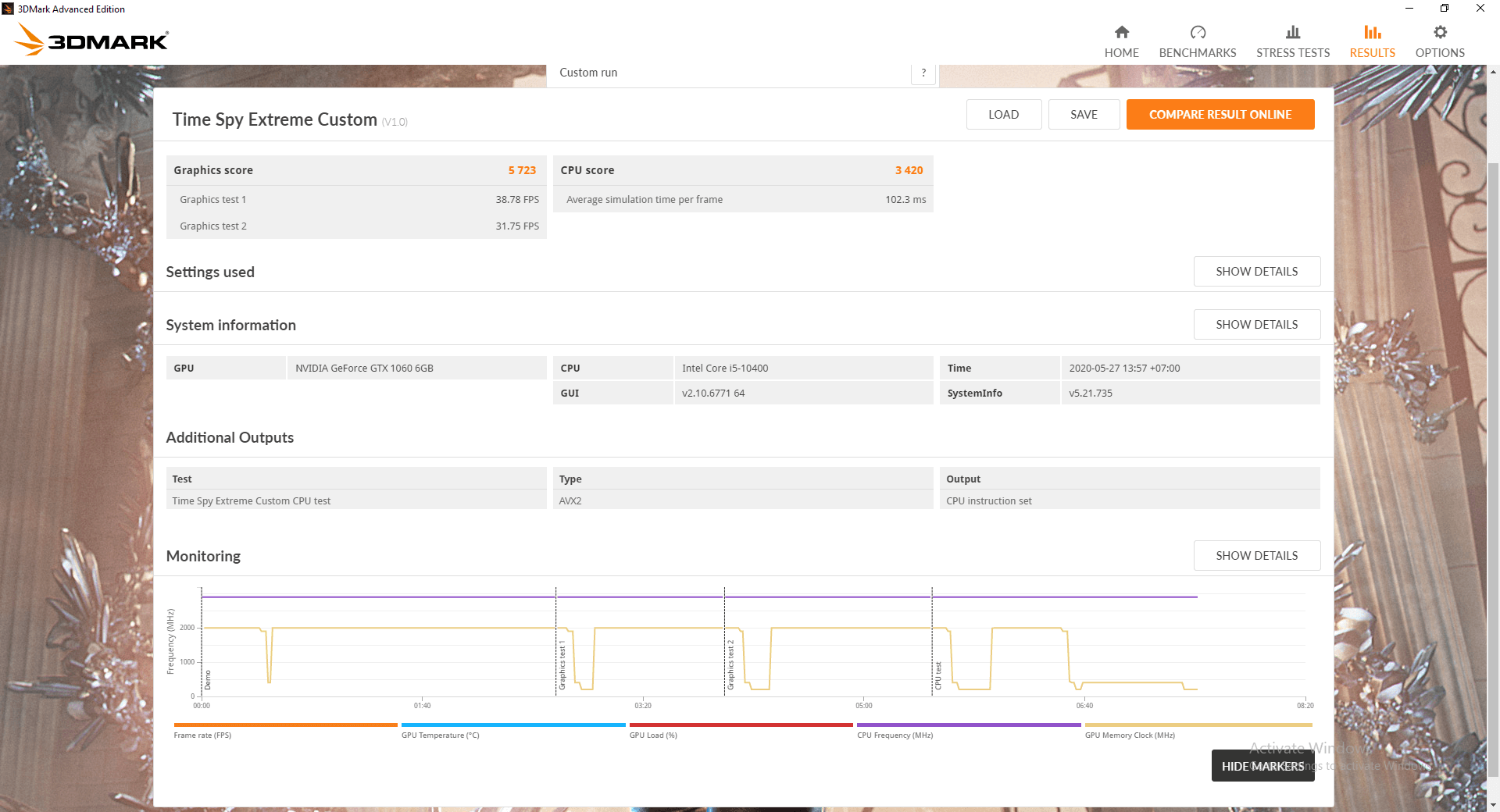This screenshot has height=812, width=1500.
Task: Open the Options gear icon
Action: [1440, 32]
